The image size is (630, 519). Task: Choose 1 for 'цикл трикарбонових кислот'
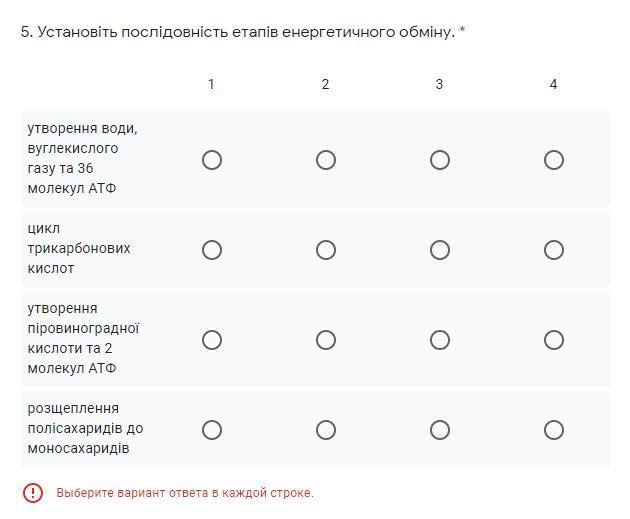[212, 250]
